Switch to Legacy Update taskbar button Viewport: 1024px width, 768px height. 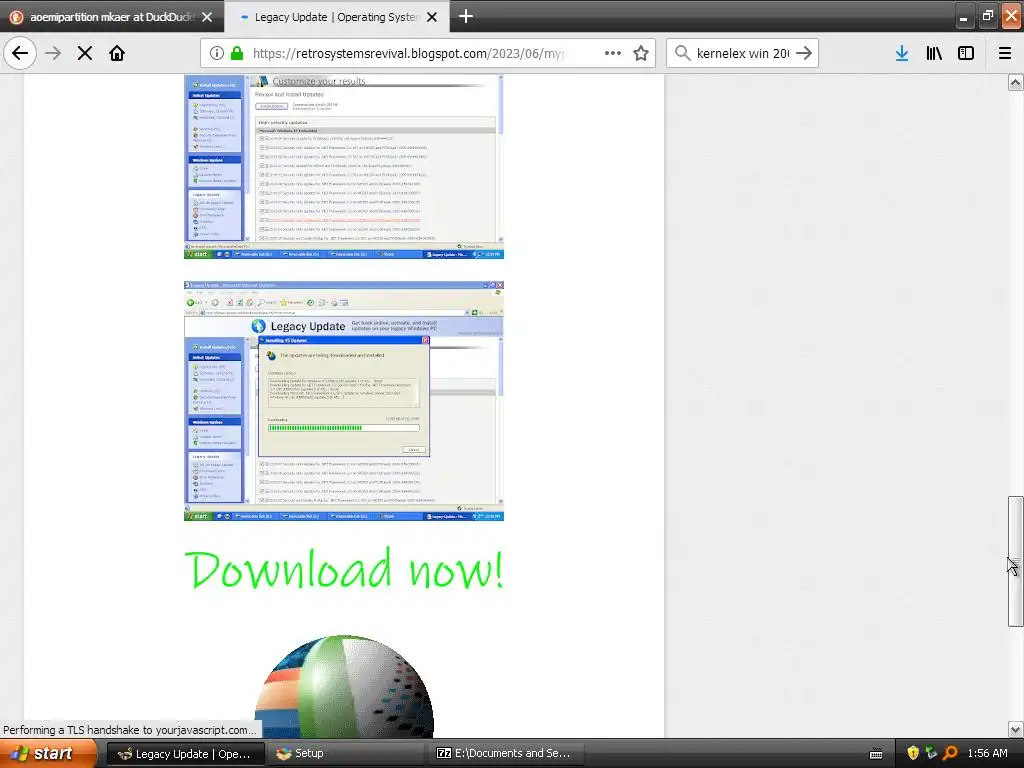[185, 754]
